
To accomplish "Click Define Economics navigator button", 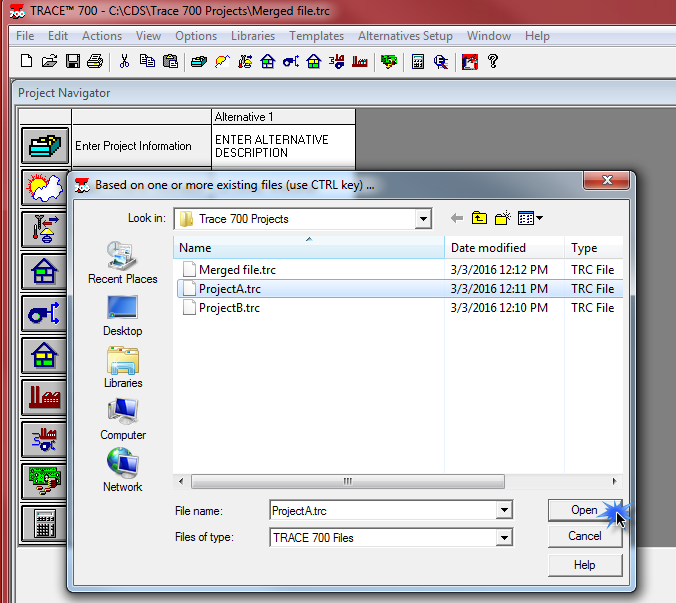I will (x=45, y=481).
